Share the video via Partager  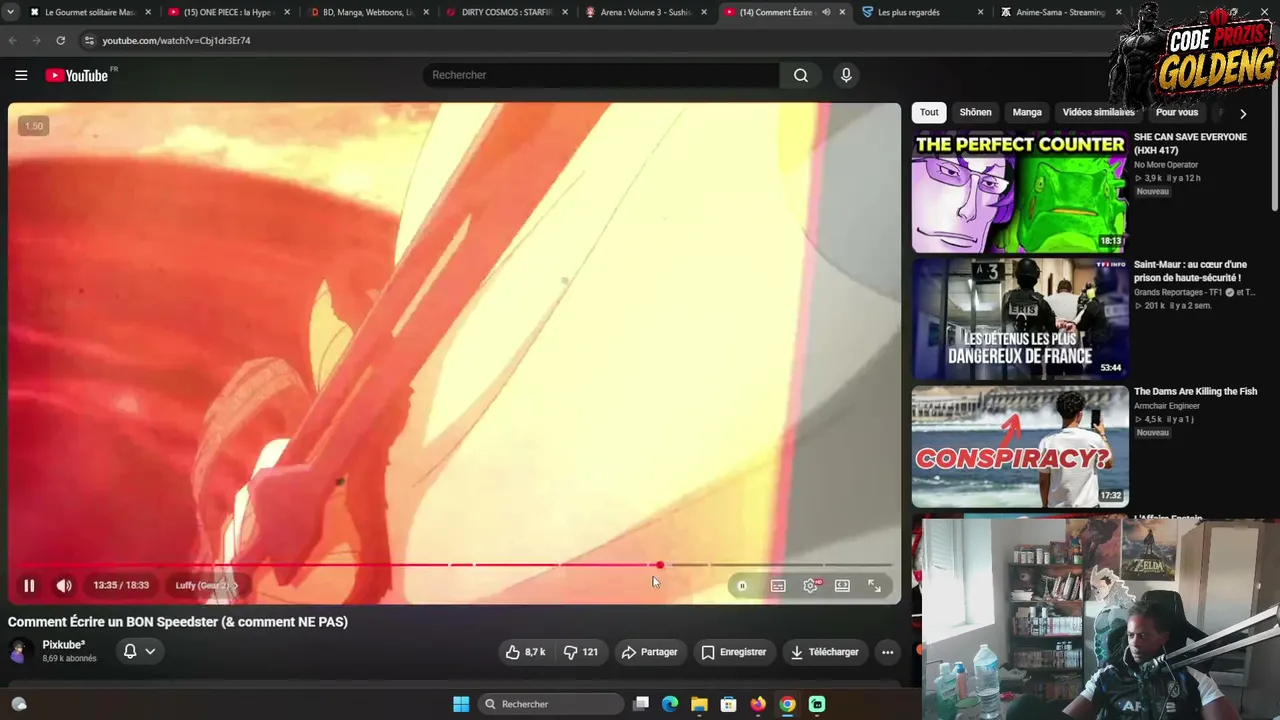[x=649, y=652]
